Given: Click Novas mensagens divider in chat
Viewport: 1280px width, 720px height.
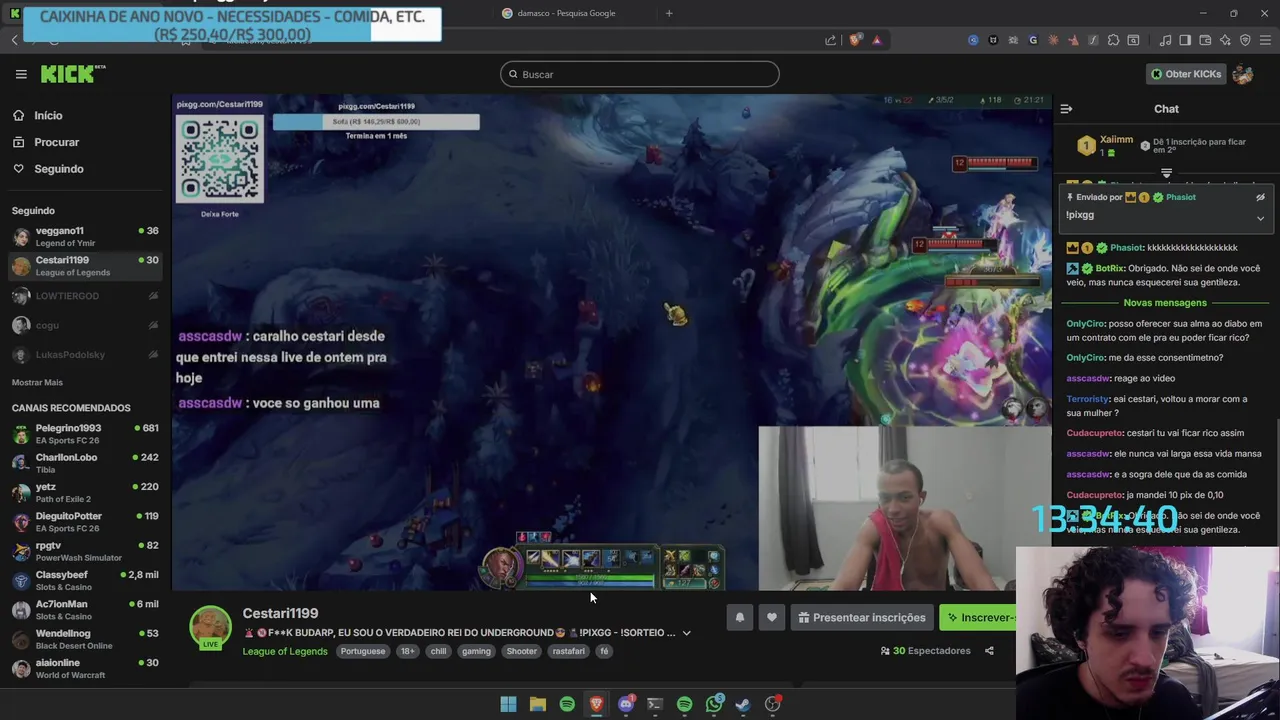Looking at the screenshot, I should pos(1165,303).
